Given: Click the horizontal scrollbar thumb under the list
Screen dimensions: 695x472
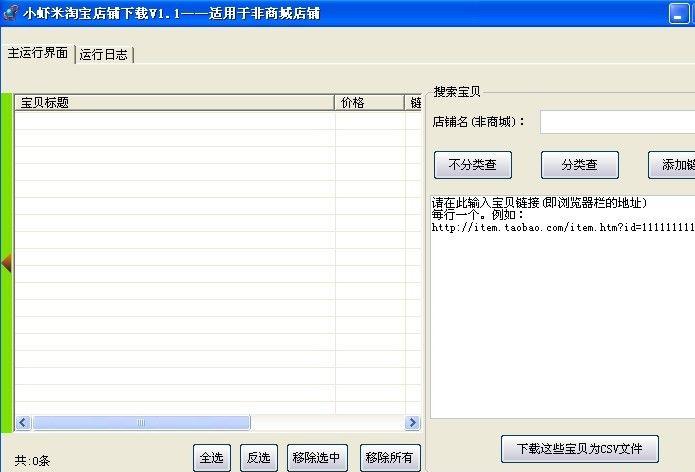Looking at the screenshot, I should [141, 423].
